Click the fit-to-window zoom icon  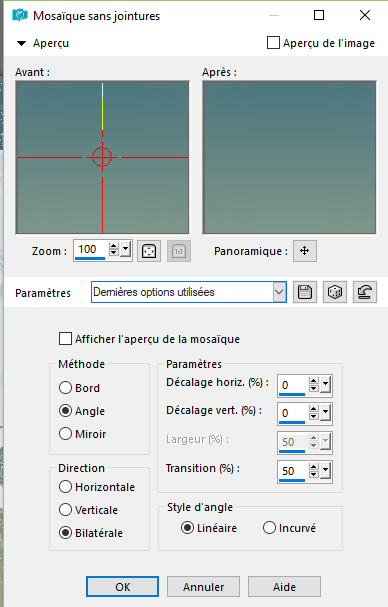149,251
